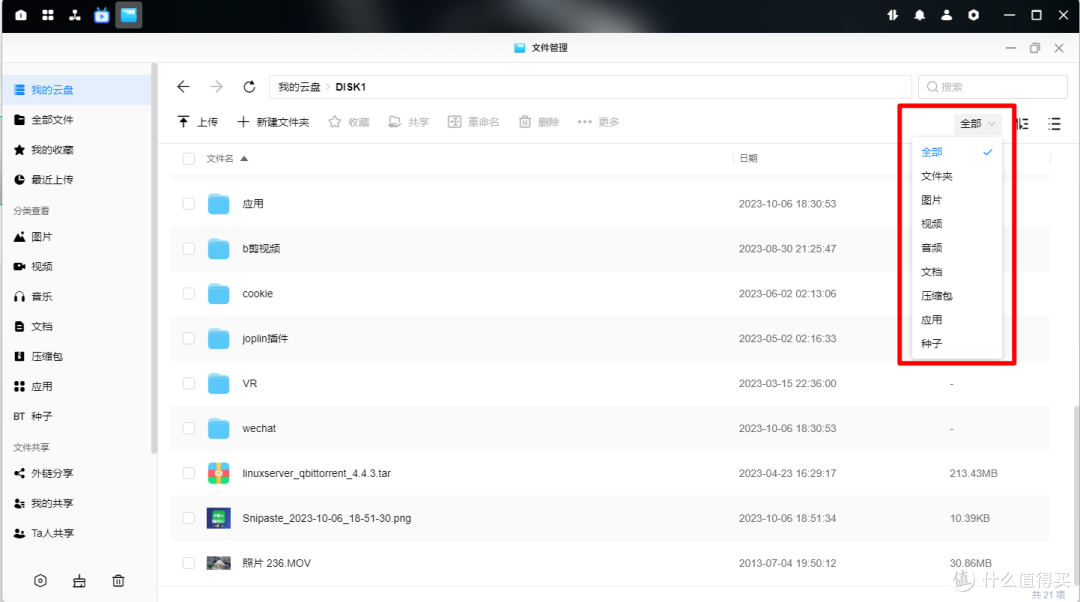The image size is (1080, 602).
Task: Check the VR folder checkbox
Action: coord(189,384)
